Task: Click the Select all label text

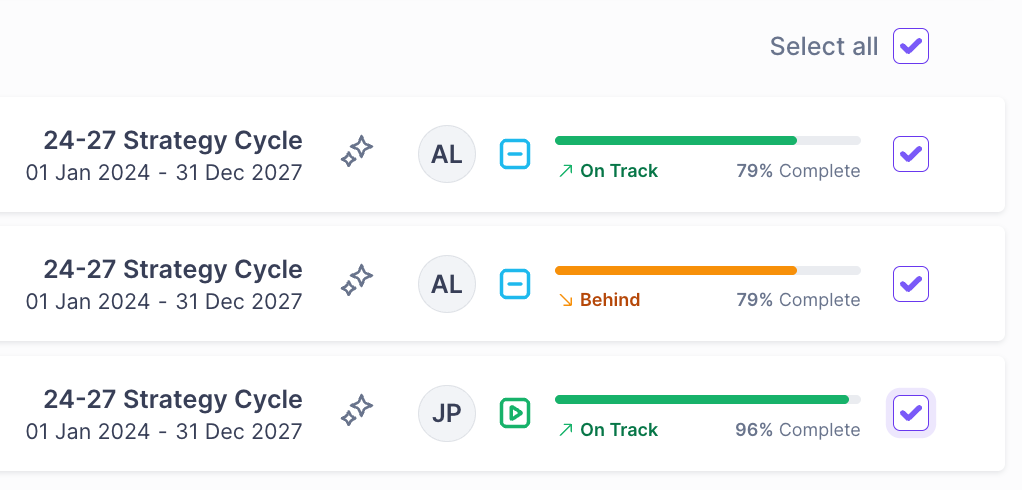Action: (824, 46)
